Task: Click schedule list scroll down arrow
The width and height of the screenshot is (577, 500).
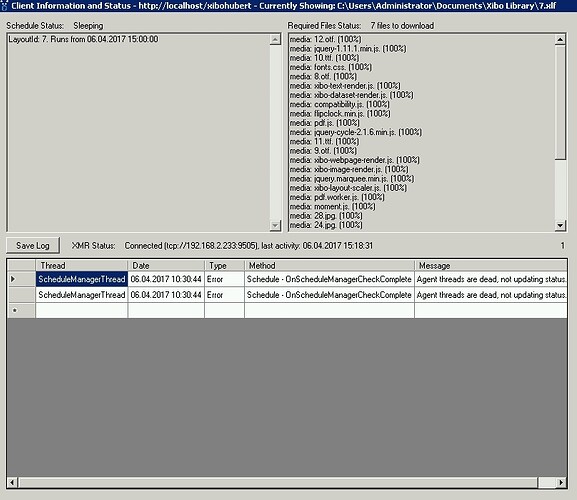Action: tap(275, 225)
